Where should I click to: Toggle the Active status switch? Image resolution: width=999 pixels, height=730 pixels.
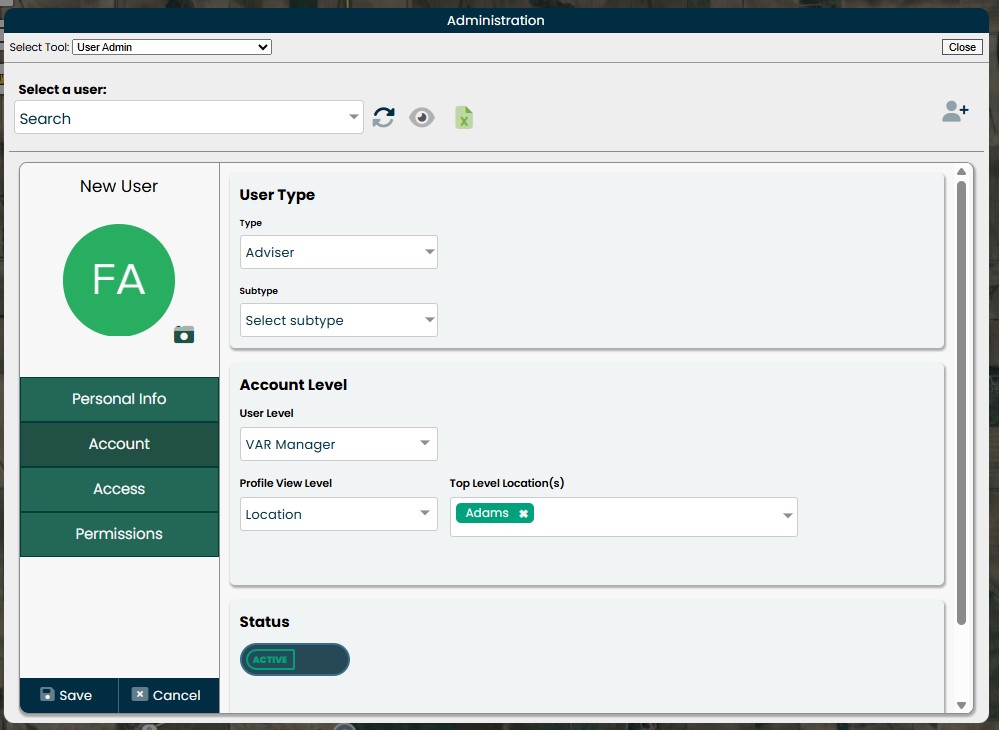[294, 659]
